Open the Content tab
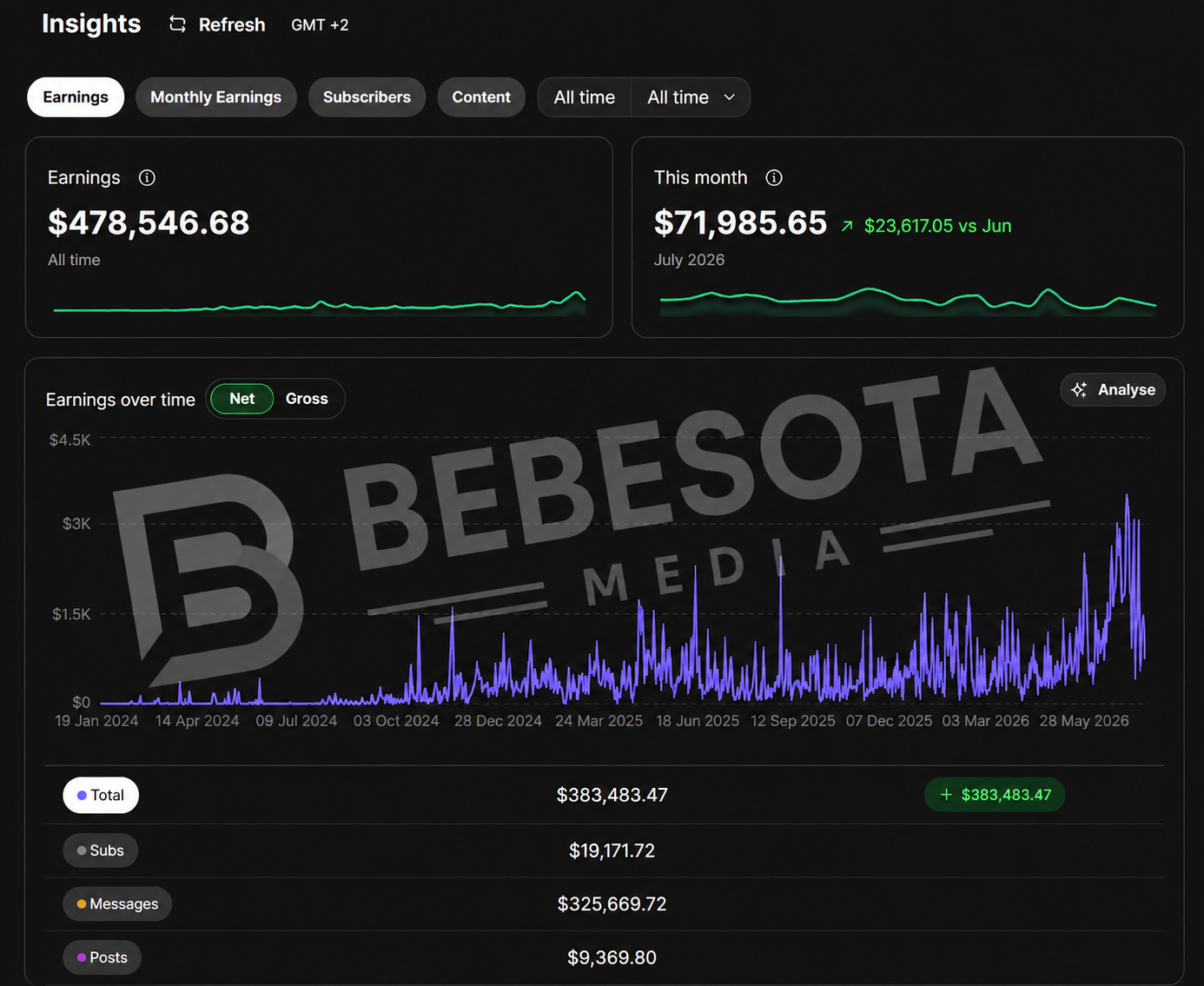This screenshot has height=986, width=1204. (481, 97)
